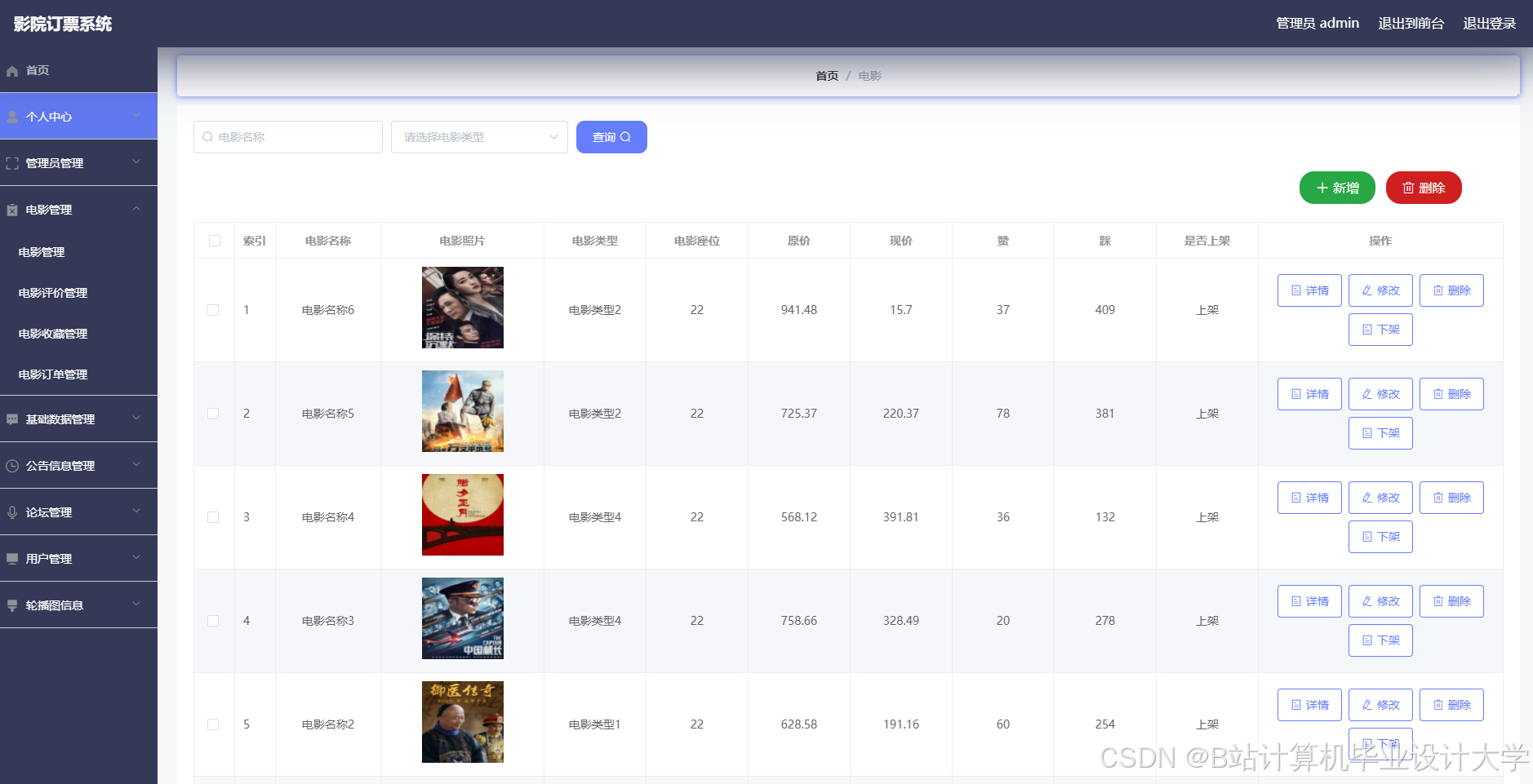Select the checkbox for 电影名称4
This screenshot has width=1533, height=784.
213,517
